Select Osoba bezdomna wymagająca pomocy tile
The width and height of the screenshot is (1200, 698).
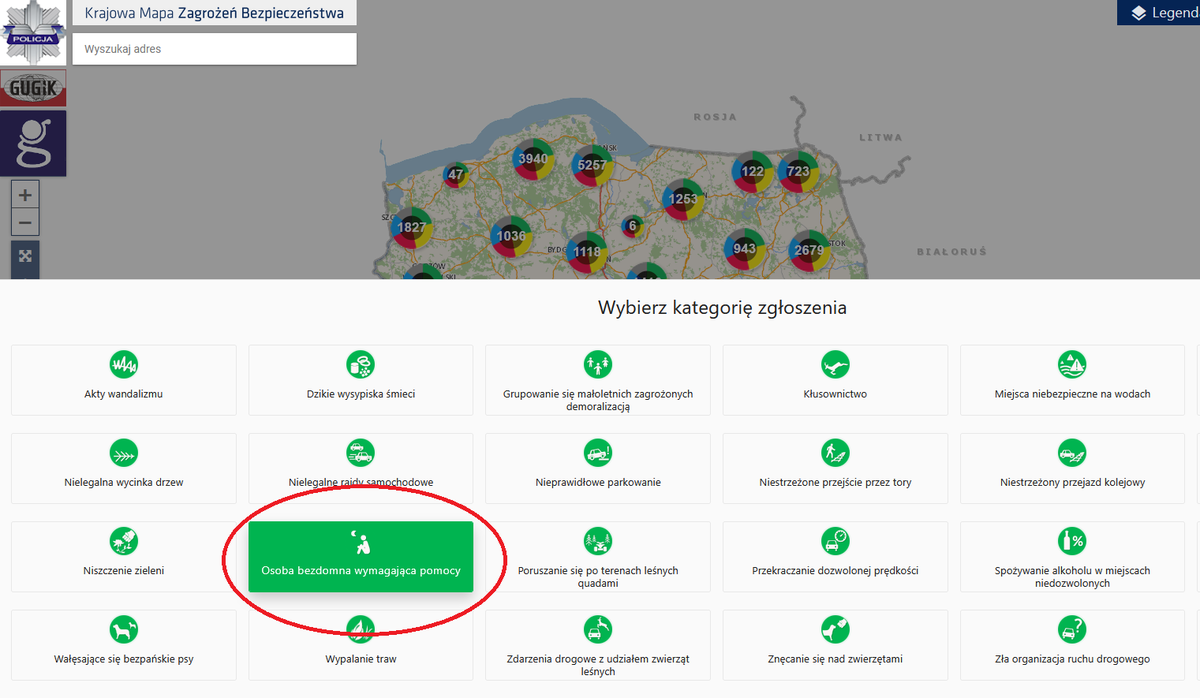coord(360,557)
